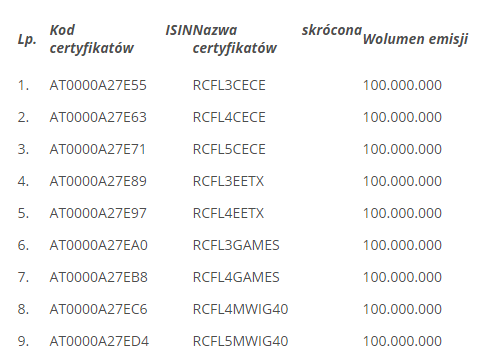Select ISIN code AT0000A27EC6

coord(98,309)
